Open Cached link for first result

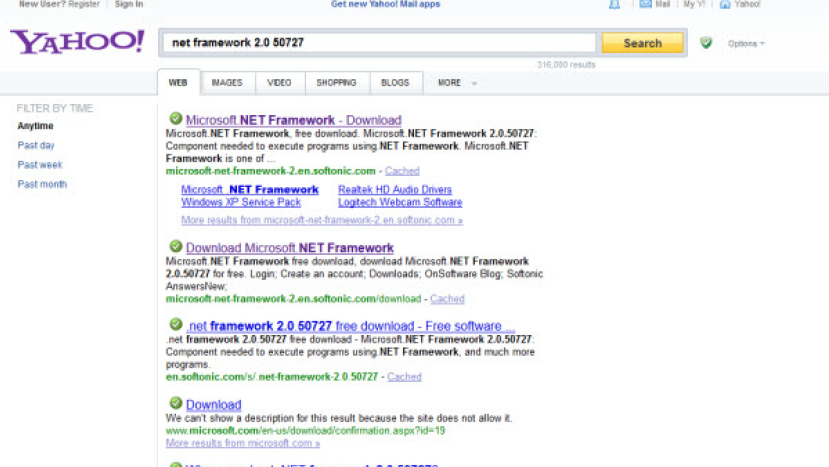(x=402, y=171)
